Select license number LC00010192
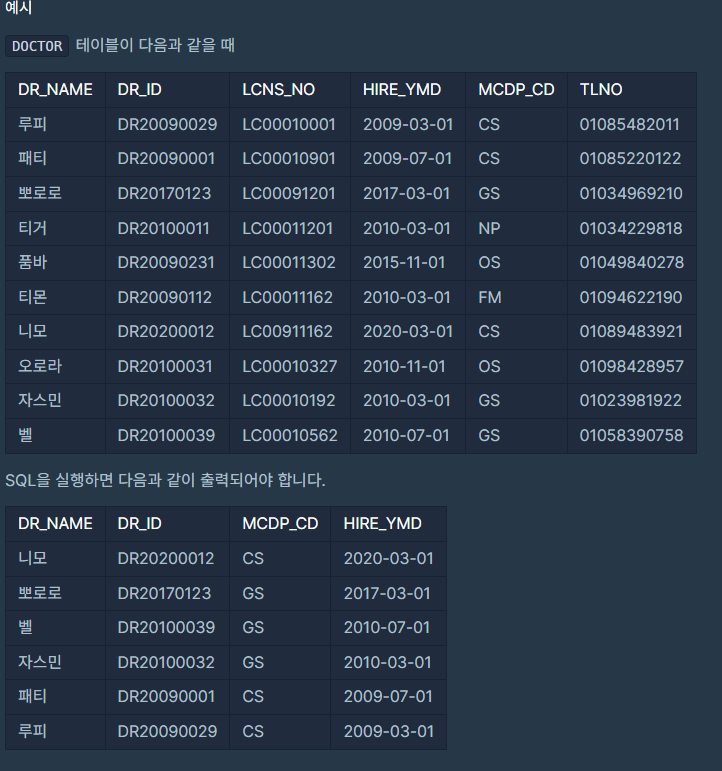The height and width of the screenshot is (771, 722). coord(289,400)
